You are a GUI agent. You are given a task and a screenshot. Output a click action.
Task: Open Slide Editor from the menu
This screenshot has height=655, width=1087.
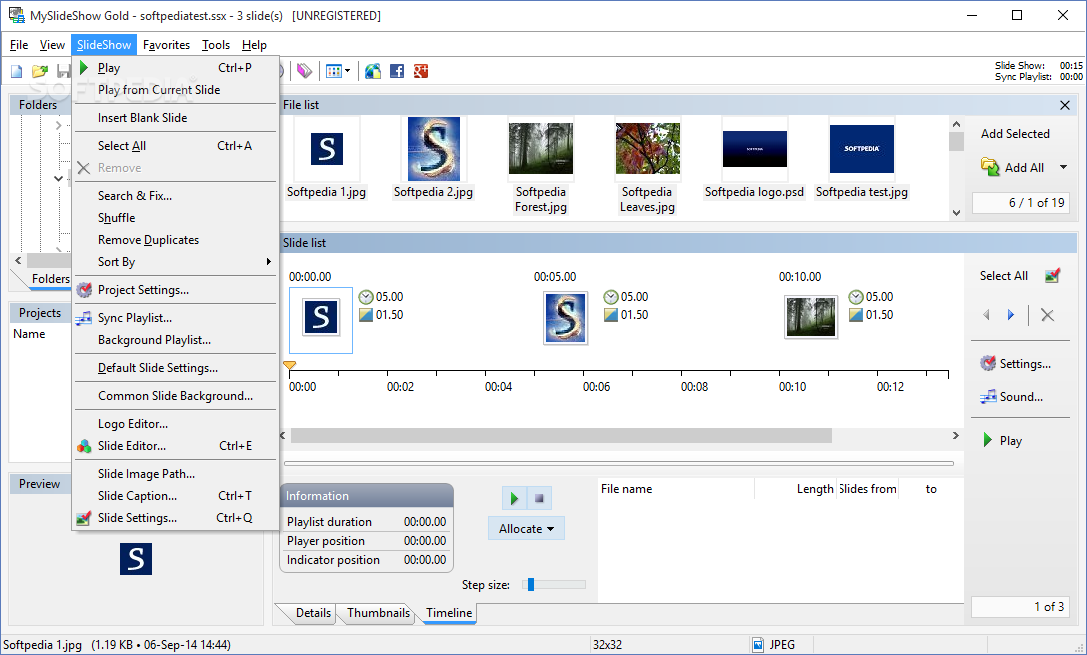(175, 446)
